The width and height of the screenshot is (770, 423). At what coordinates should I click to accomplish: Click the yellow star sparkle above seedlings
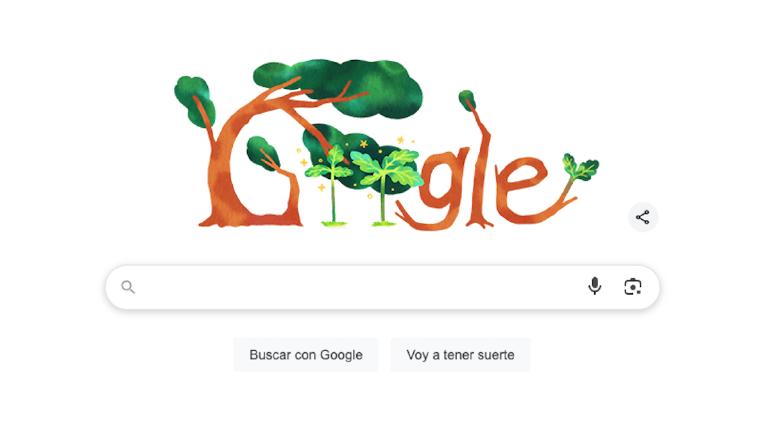click(363, 144)
